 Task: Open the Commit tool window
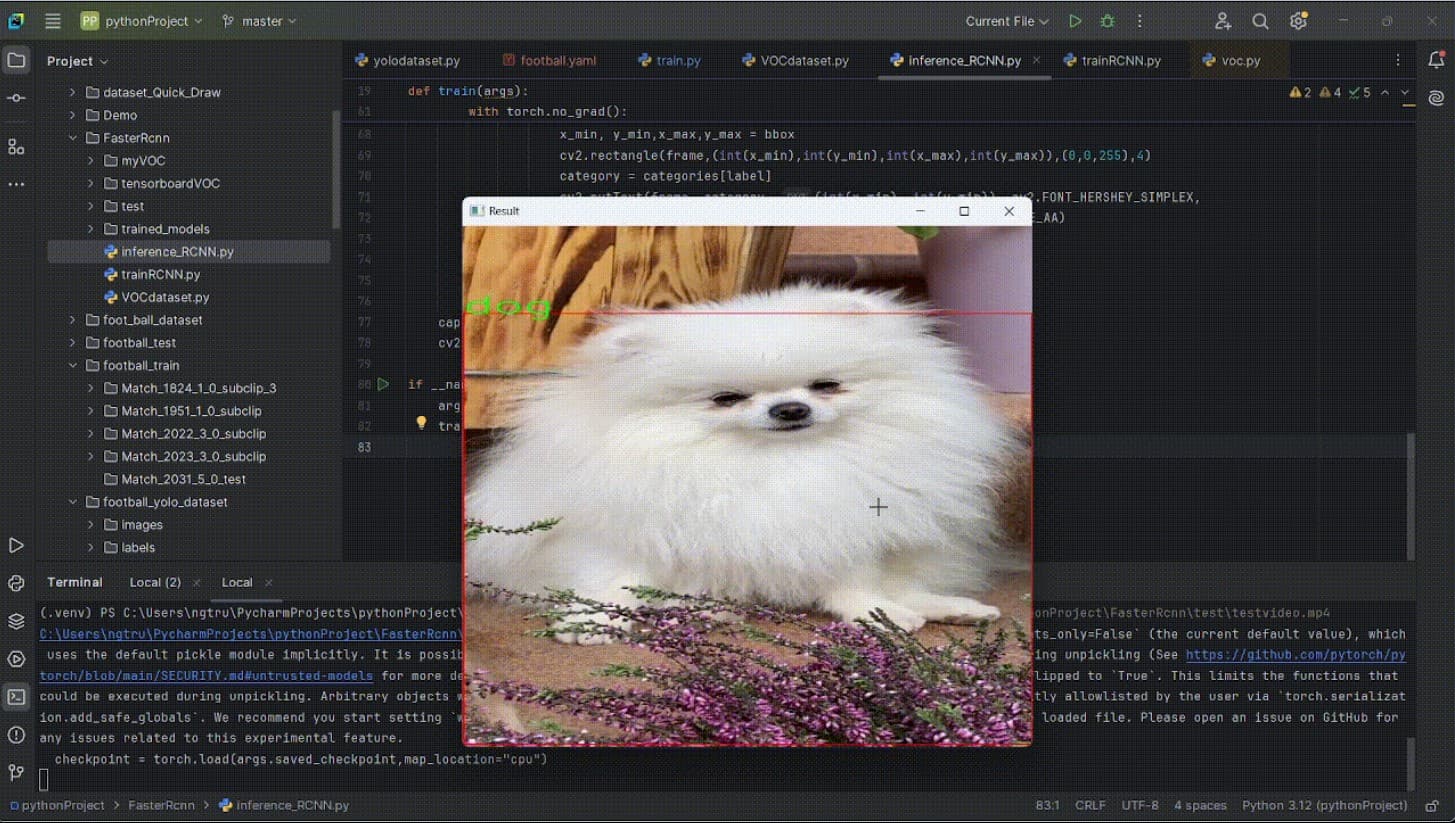tap(16, 98)
